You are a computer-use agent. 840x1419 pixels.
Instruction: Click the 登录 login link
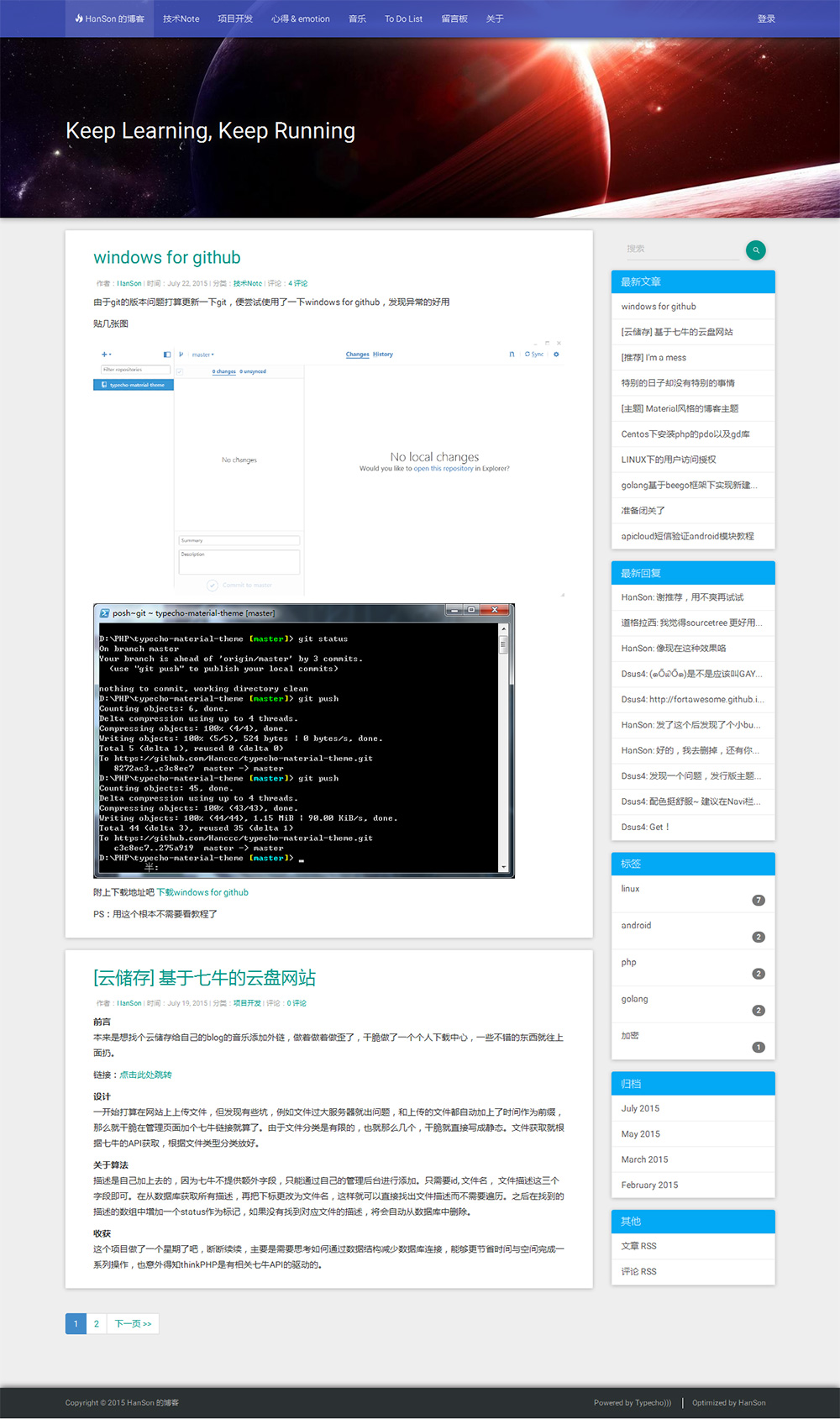click(x=766, y=18)
